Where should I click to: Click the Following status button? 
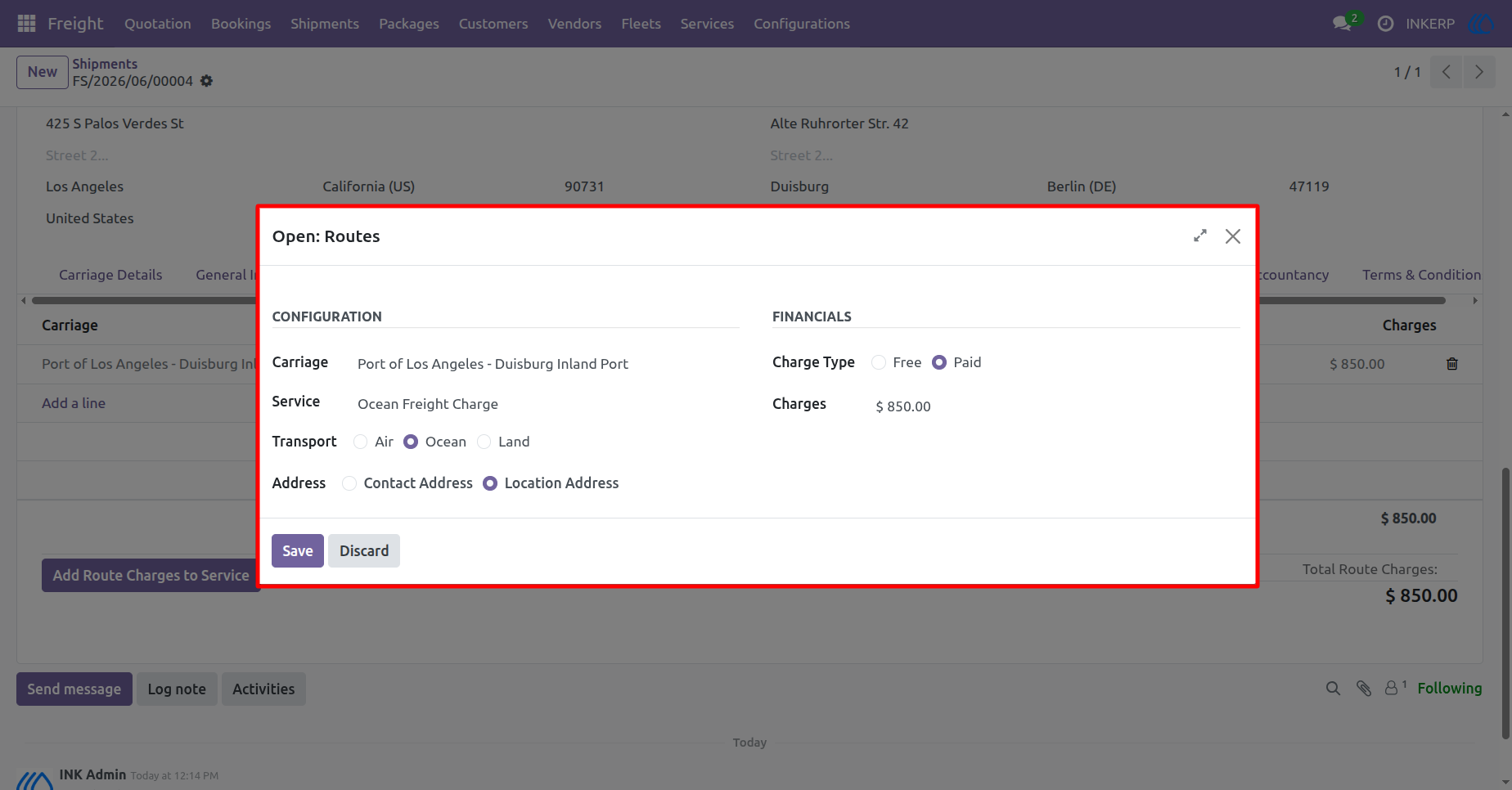pos(1450,689)
